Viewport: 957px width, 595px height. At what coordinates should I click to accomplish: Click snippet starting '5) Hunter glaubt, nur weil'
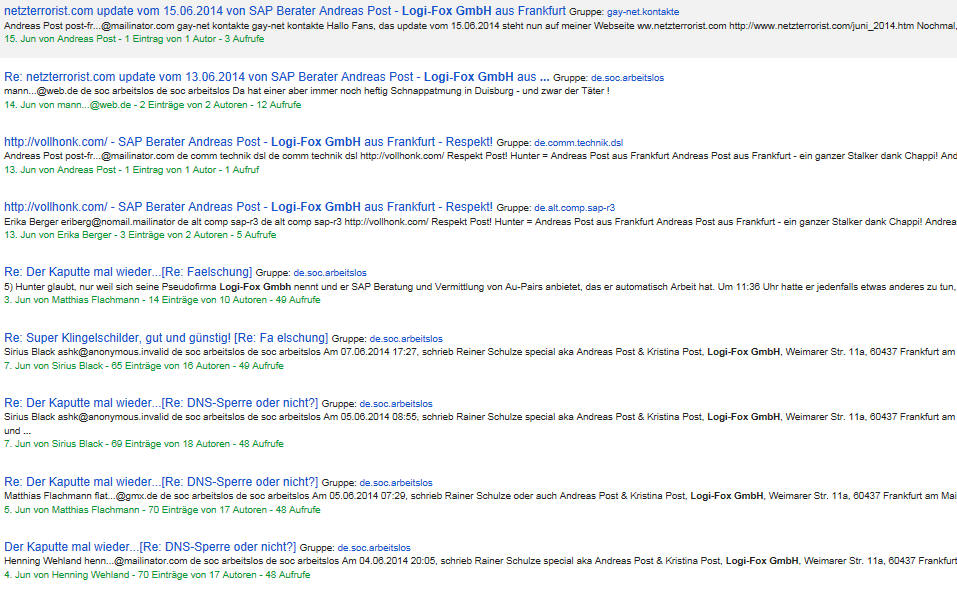pyautogui.click(x=480, y=287)
